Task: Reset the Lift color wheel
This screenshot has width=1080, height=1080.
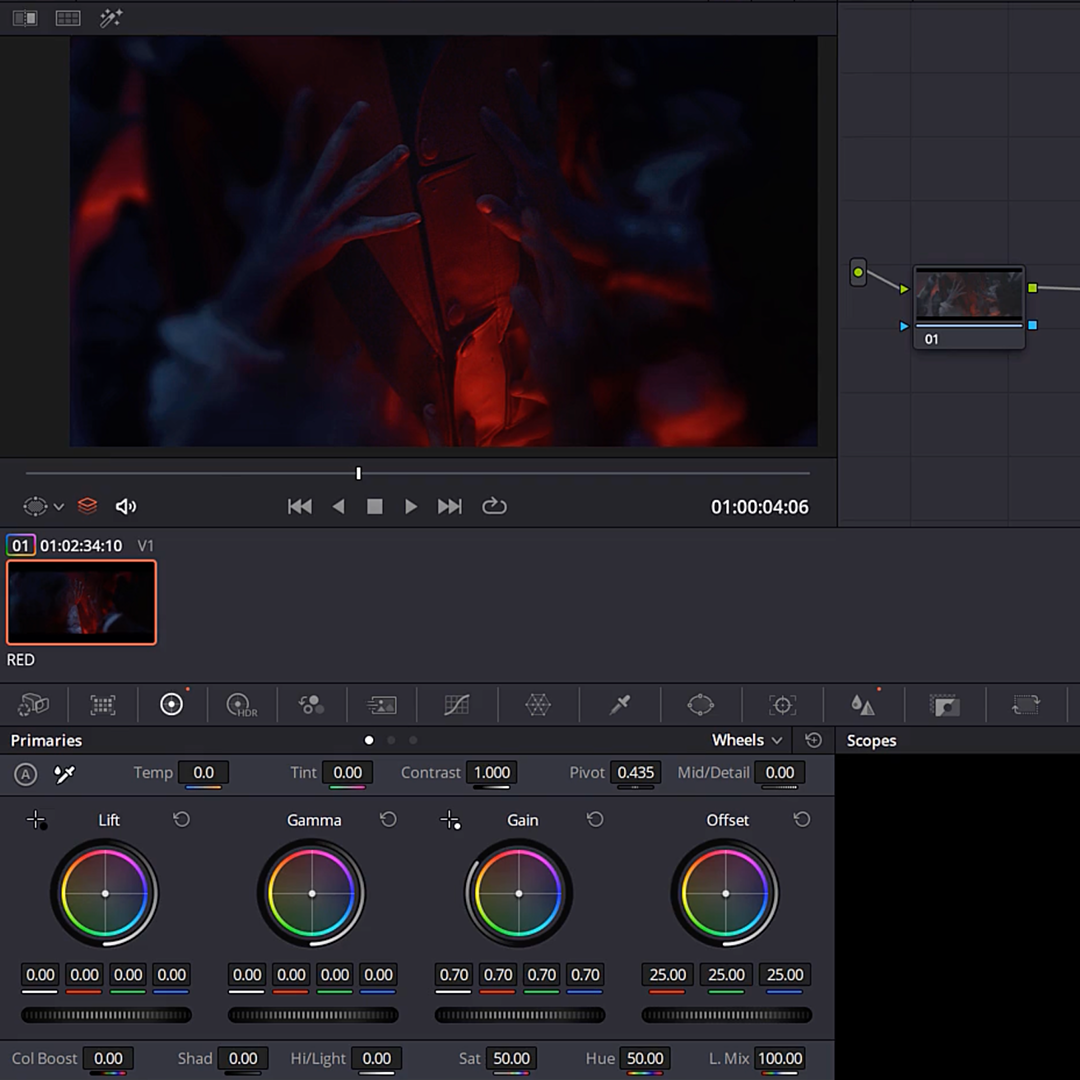Action: click(x=182, y=819)
